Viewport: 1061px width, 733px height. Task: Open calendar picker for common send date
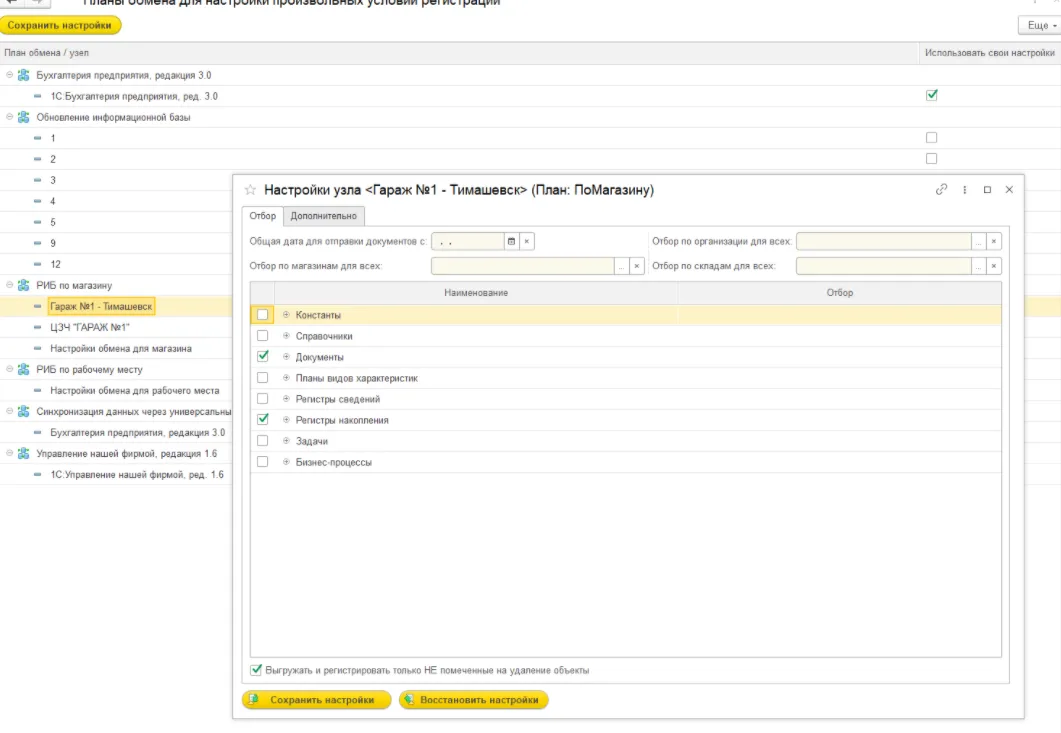pos(511,241)
